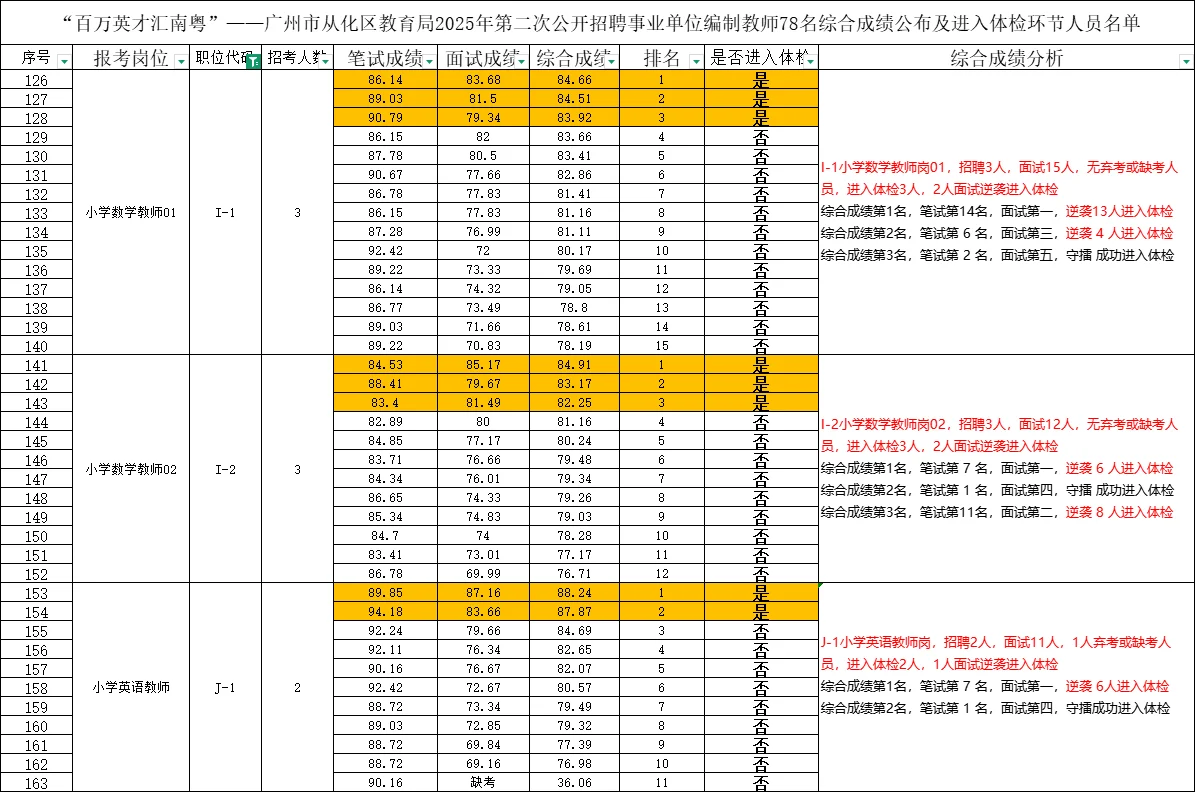Select the merged cell 小学数学教师02

pos(131,469)
